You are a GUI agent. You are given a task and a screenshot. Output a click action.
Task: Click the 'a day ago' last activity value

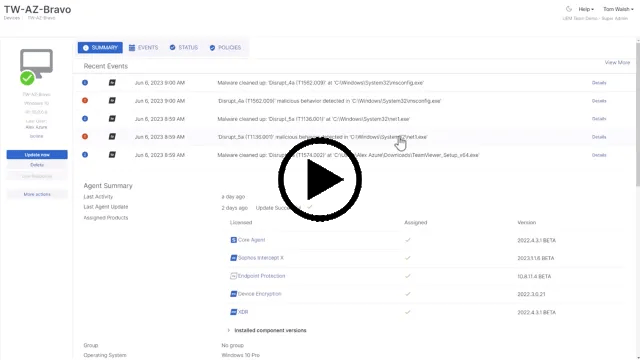(233, 197)
